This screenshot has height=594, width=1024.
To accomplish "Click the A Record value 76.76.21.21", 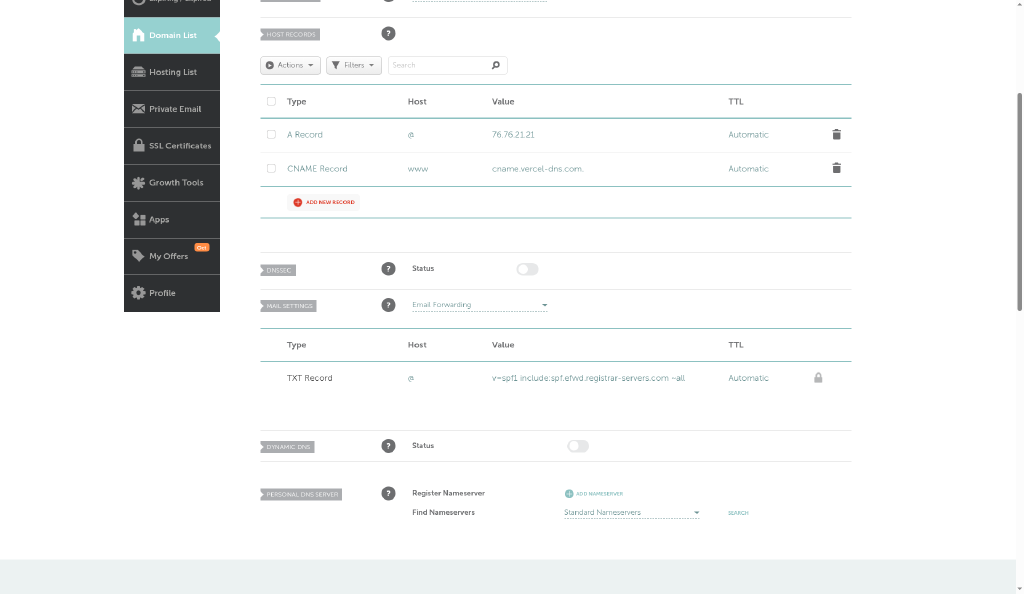I will 513,134.
